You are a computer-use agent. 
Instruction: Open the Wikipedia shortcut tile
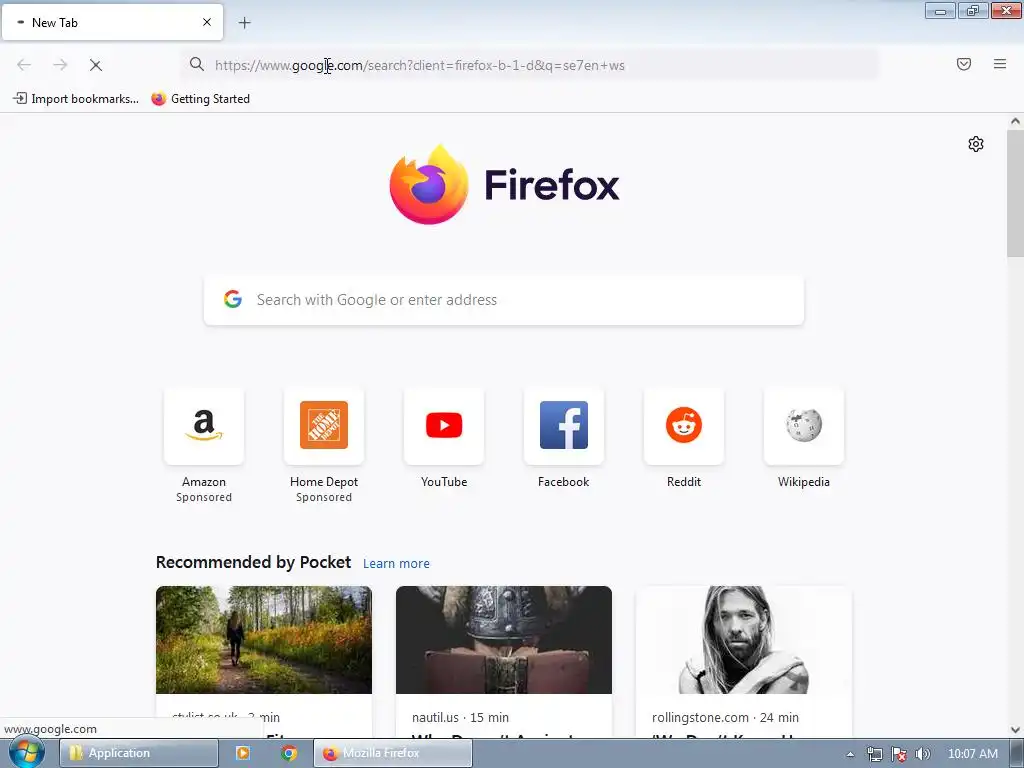coord(804,426)
